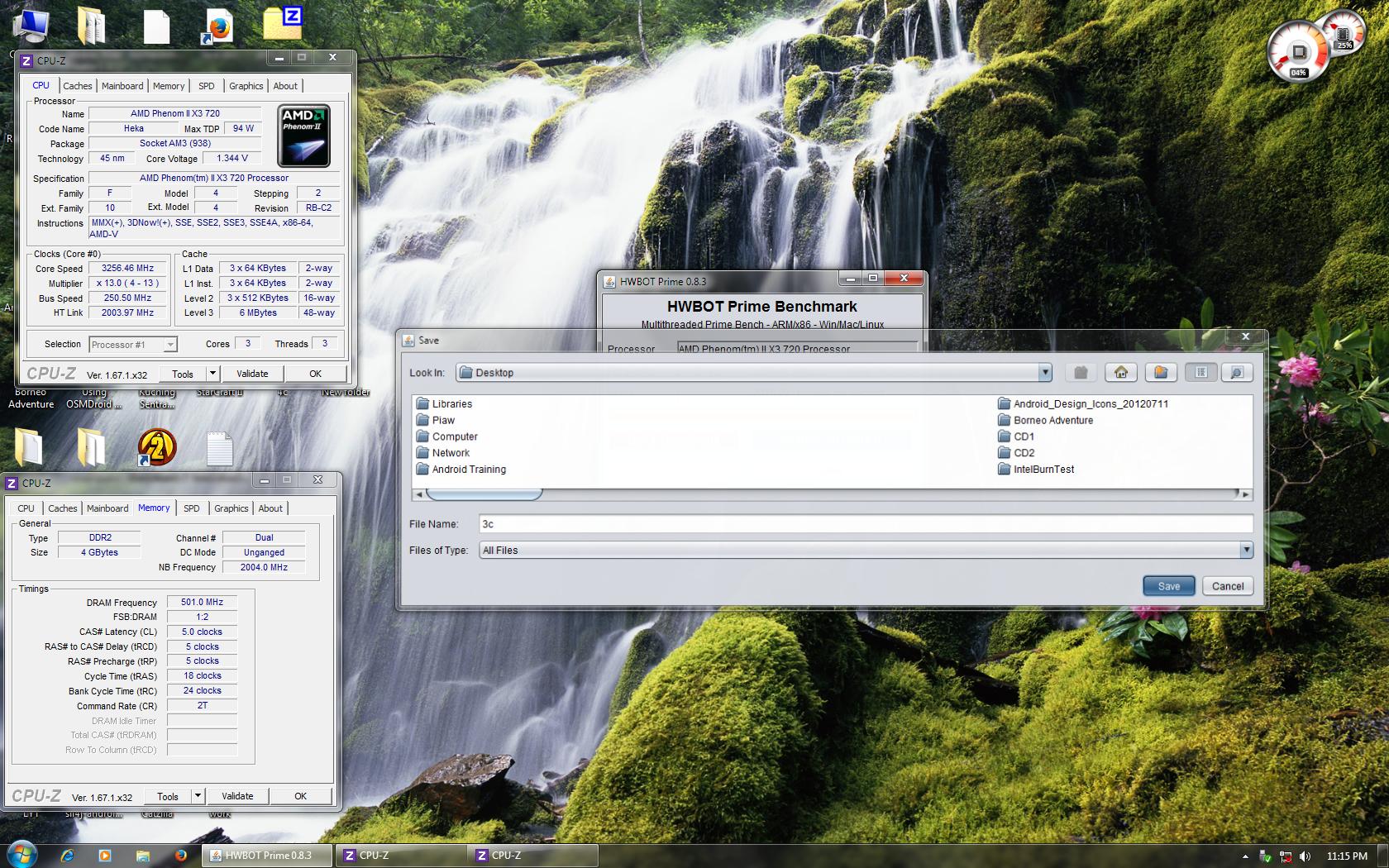Image resolution: width=1389 pixels, height=868 pixels.
Task: Launch Firefox from taskbar
Action: click(x=181, y=856)
